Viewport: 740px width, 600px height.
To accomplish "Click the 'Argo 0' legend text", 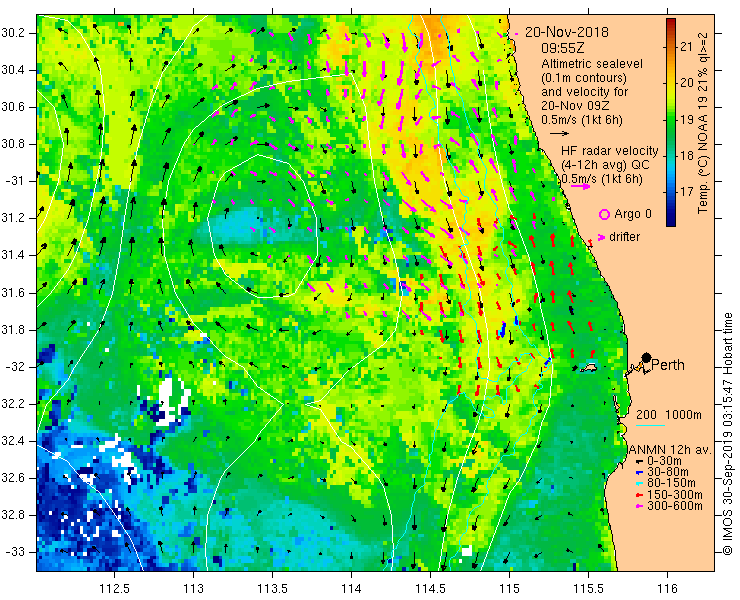I will click(633, 214).
